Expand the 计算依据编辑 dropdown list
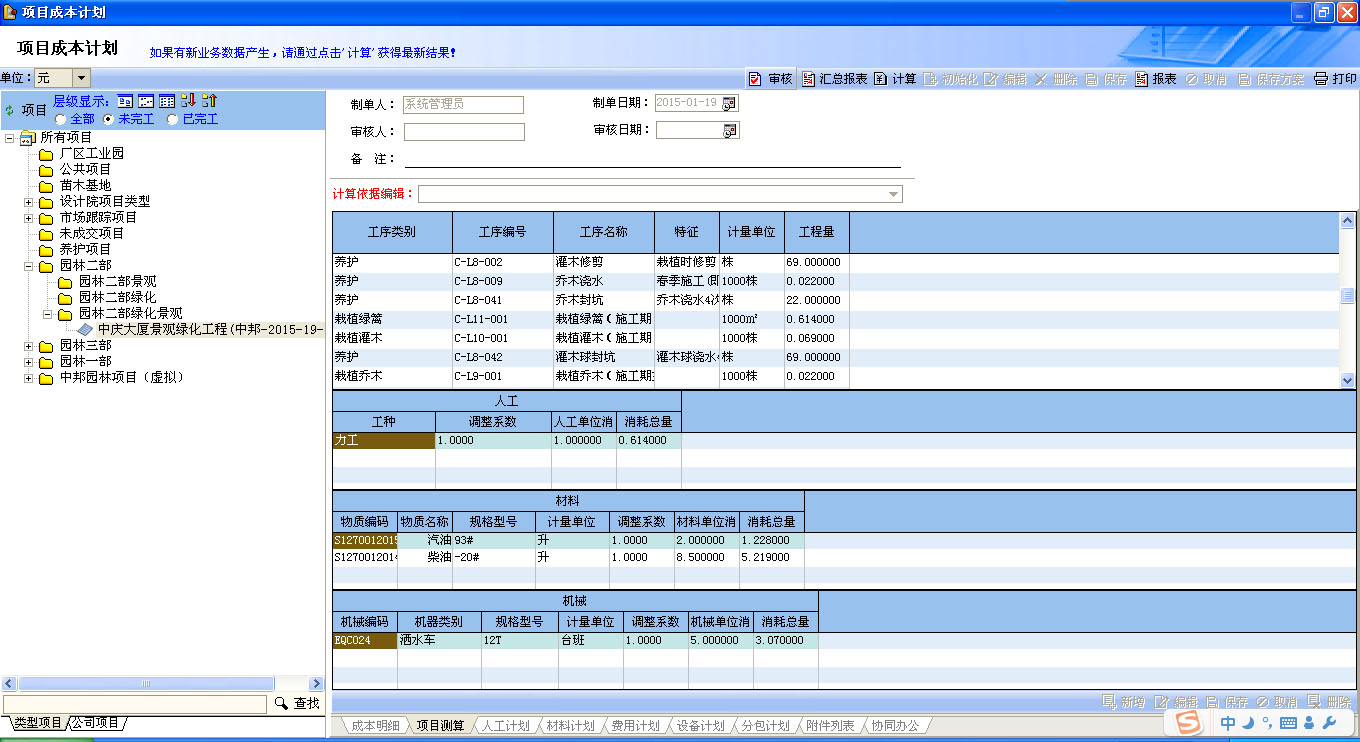Viewport: 1360px width, 742px height. (x=893, y=194)
